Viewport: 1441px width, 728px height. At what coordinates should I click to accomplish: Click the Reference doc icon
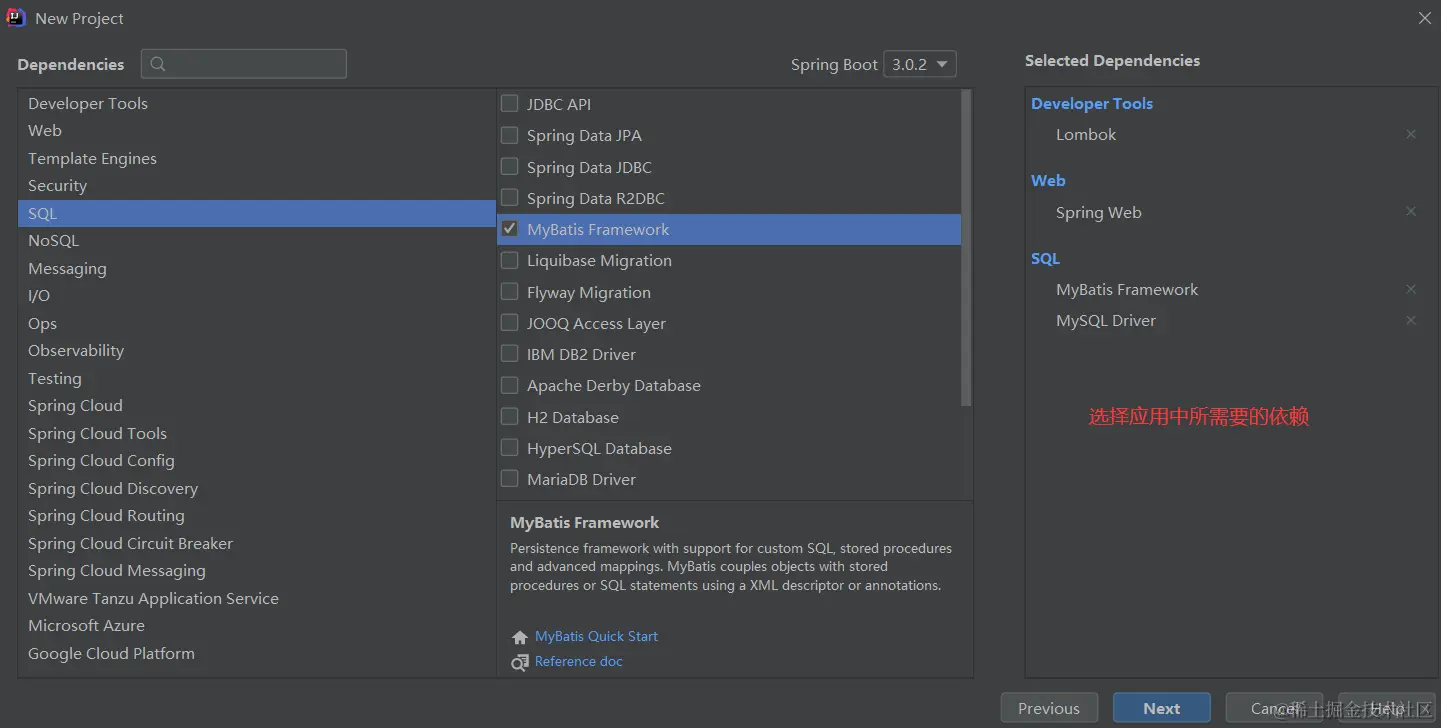coord(519,662)
